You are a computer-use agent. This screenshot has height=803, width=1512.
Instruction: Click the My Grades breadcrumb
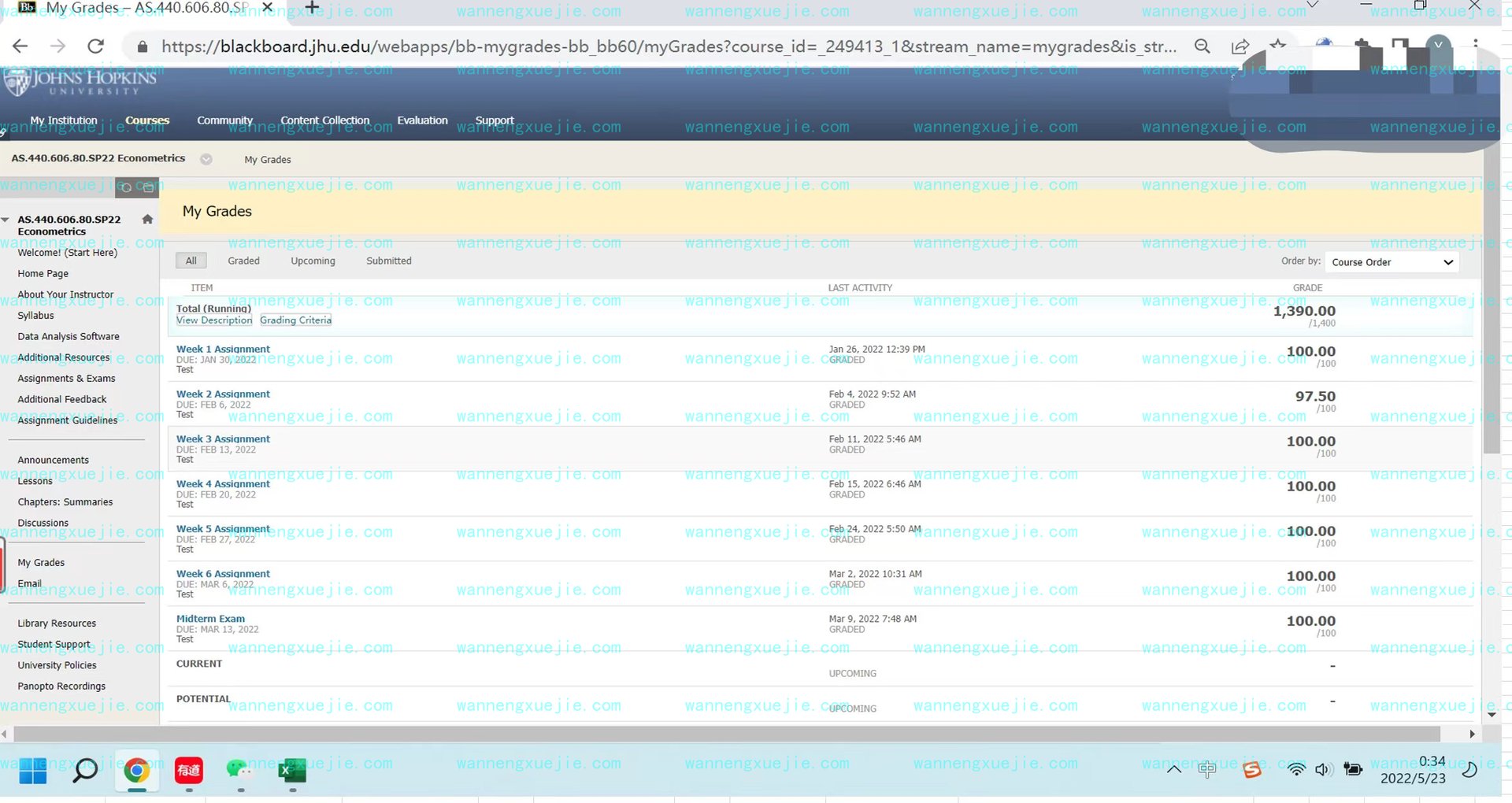pyautogui.click(x=268, y=160)
